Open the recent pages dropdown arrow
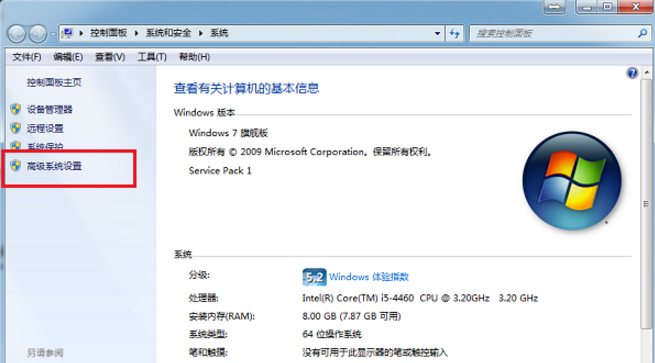This screenshot has width=655, height=363. click(x=53, y=34)
